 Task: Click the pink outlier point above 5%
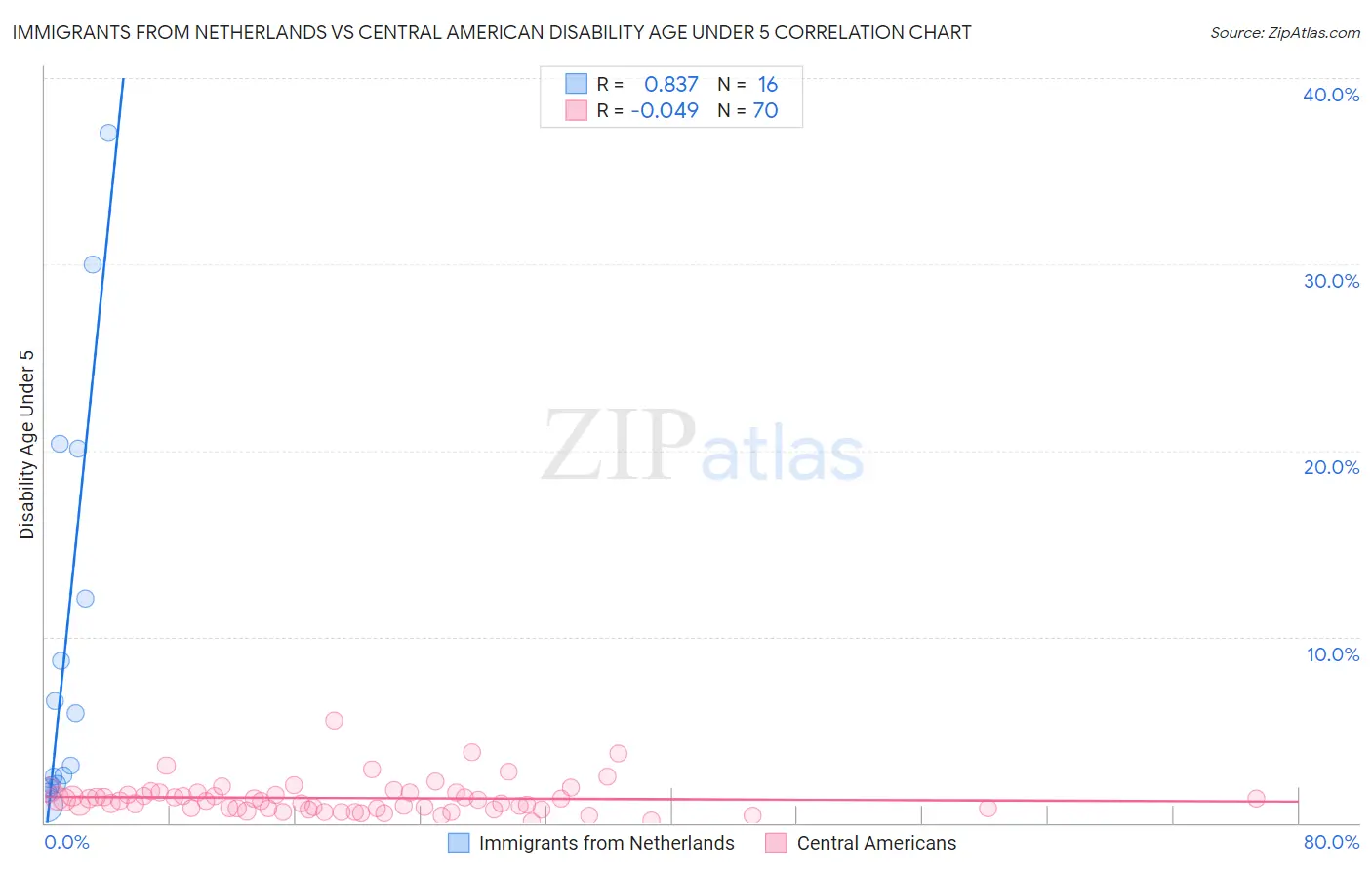[334, 720]
